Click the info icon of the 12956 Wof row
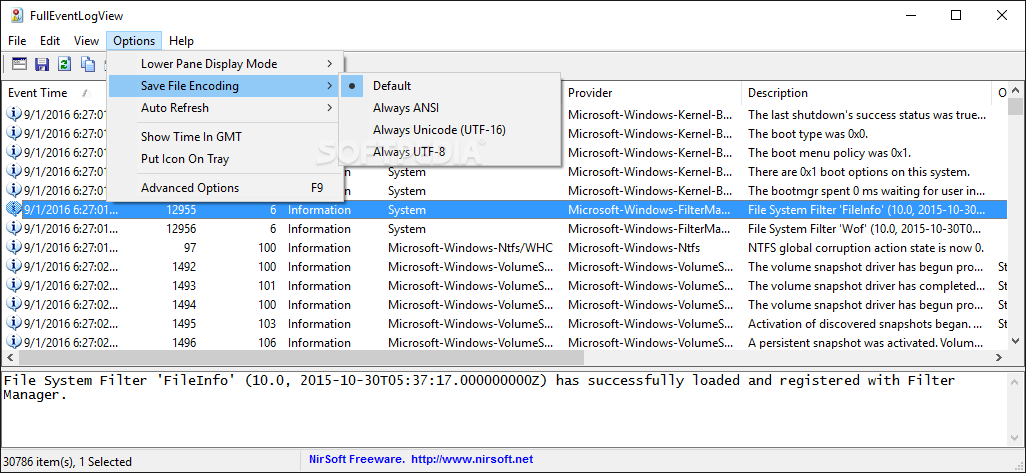Viewport: 1026px width, 473px height. [14, 228]
